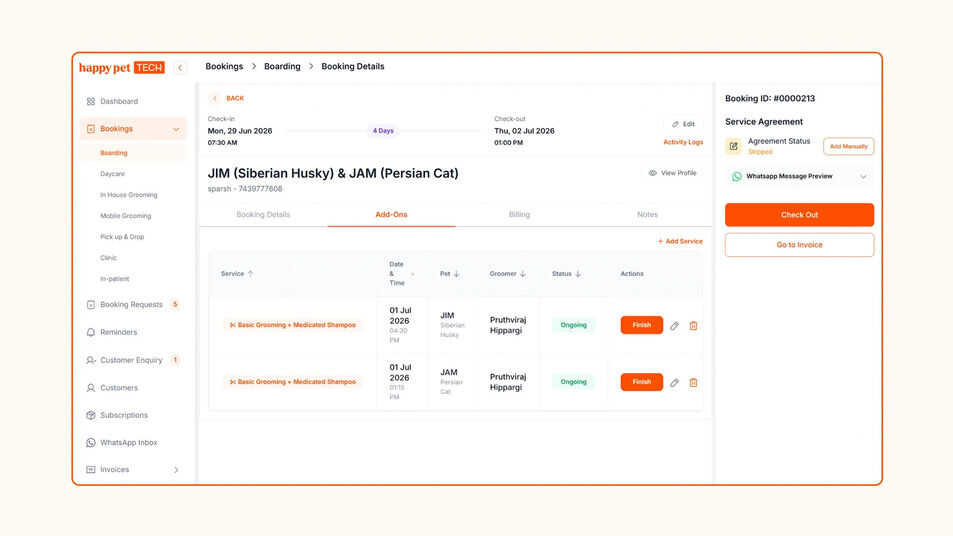Click the Check Out button
The width and height of the screenshot is (953, 536).
coord(799,215)
